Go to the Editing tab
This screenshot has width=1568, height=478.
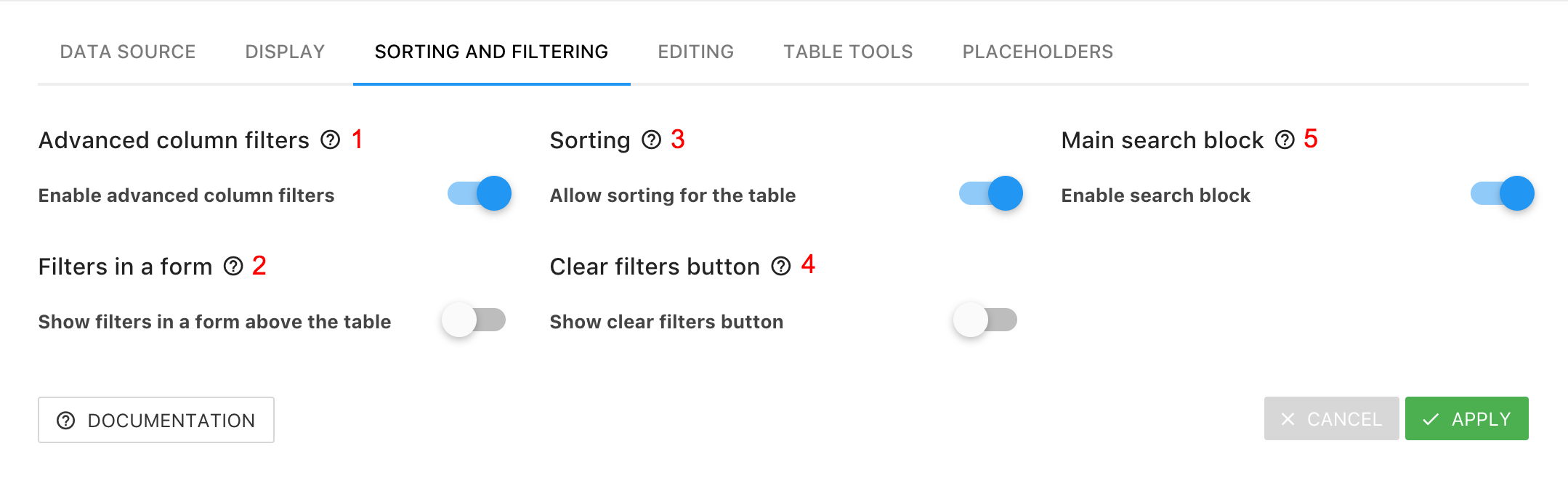click(x=696, y=52)
